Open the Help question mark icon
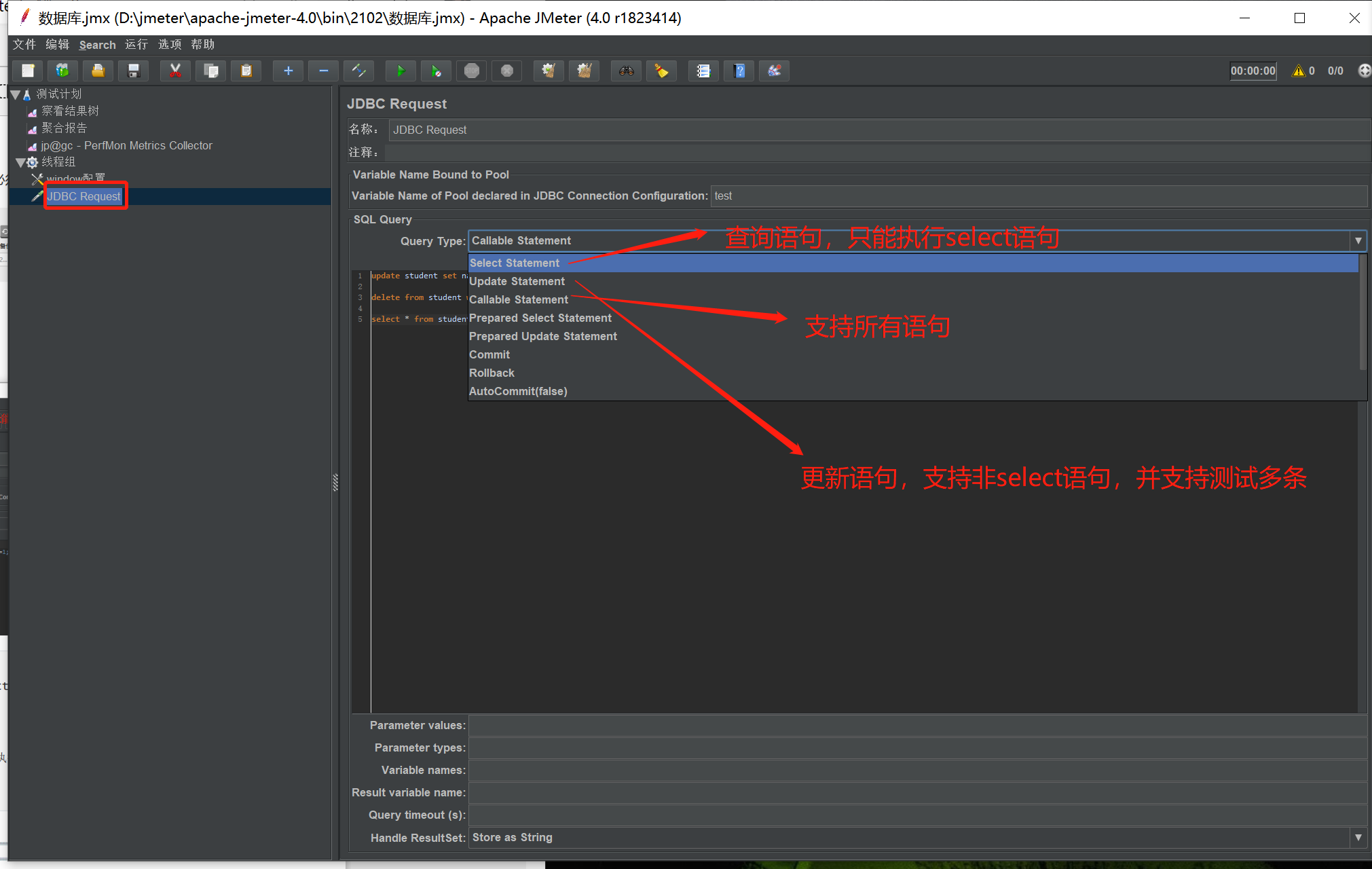 pyautogui.click(x=739, y=71)
